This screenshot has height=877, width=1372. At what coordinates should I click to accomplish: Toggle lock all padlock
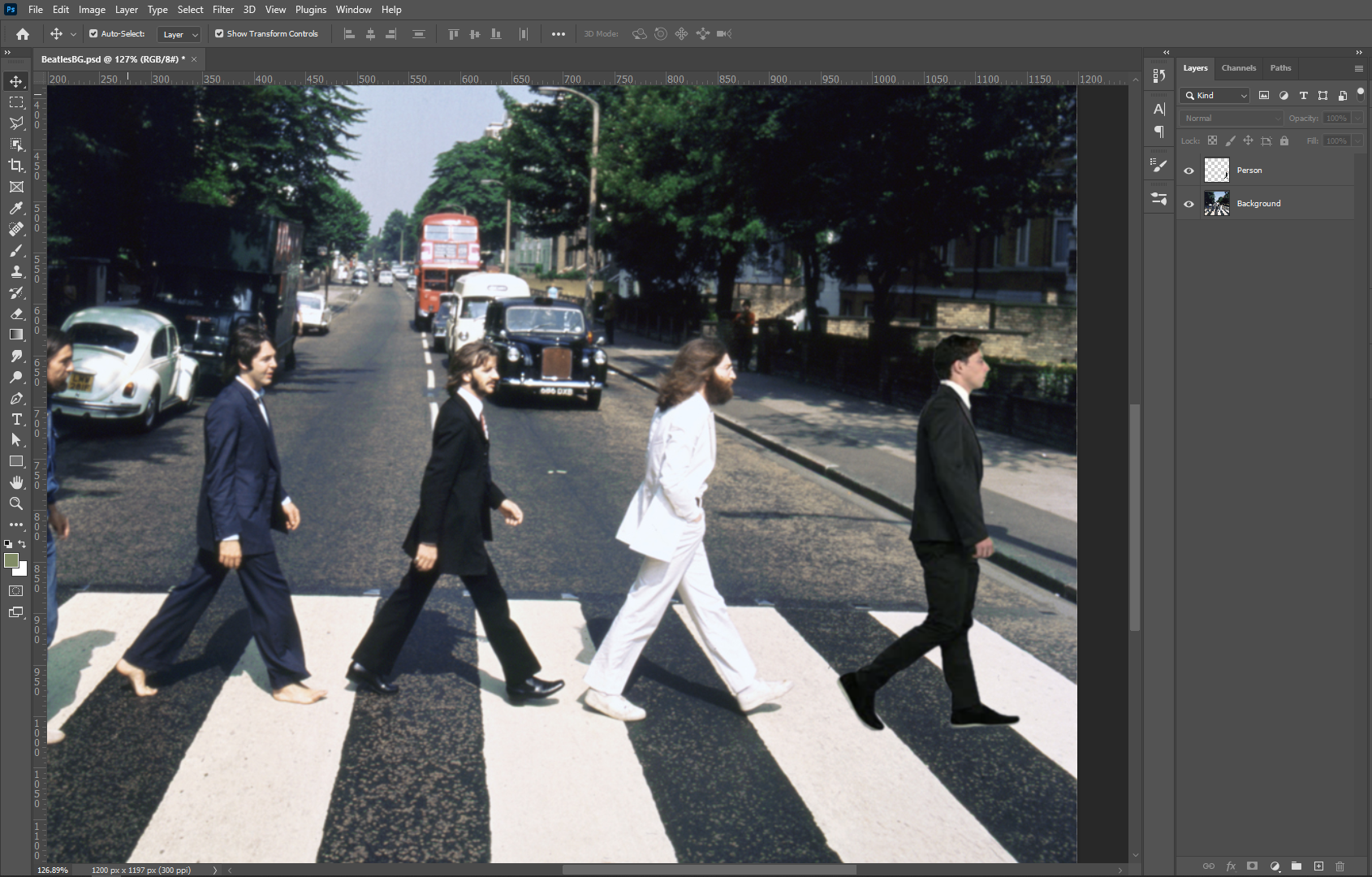click(x=1284, y=140)
